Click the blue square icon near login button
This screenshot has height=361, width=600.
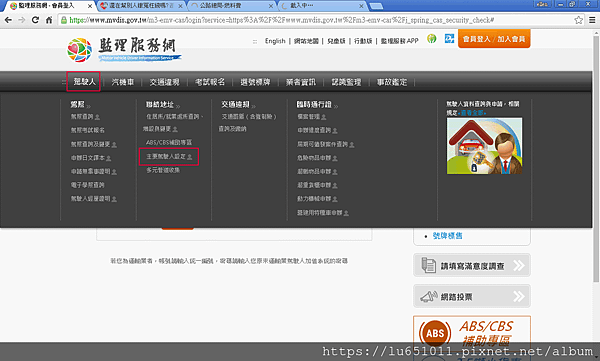[449, 39]
